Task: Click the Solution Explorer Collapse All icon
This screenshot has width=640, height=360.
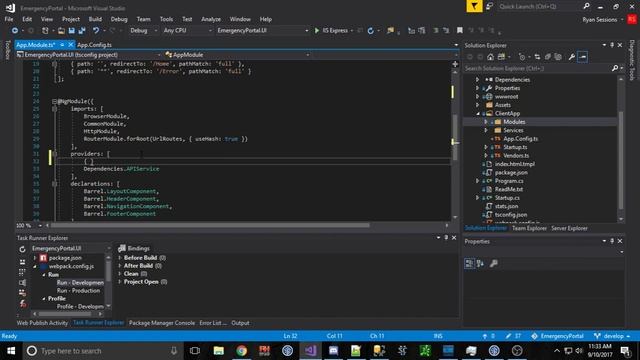Action: pos(547,57)
